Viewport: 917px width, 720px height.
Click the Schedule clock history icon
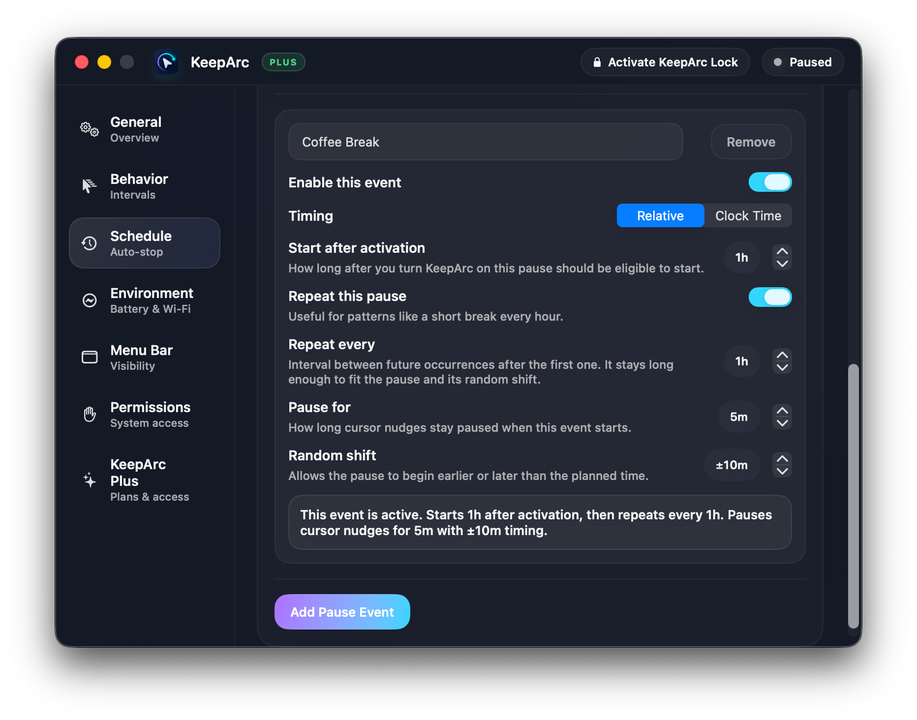click(89, 243)
